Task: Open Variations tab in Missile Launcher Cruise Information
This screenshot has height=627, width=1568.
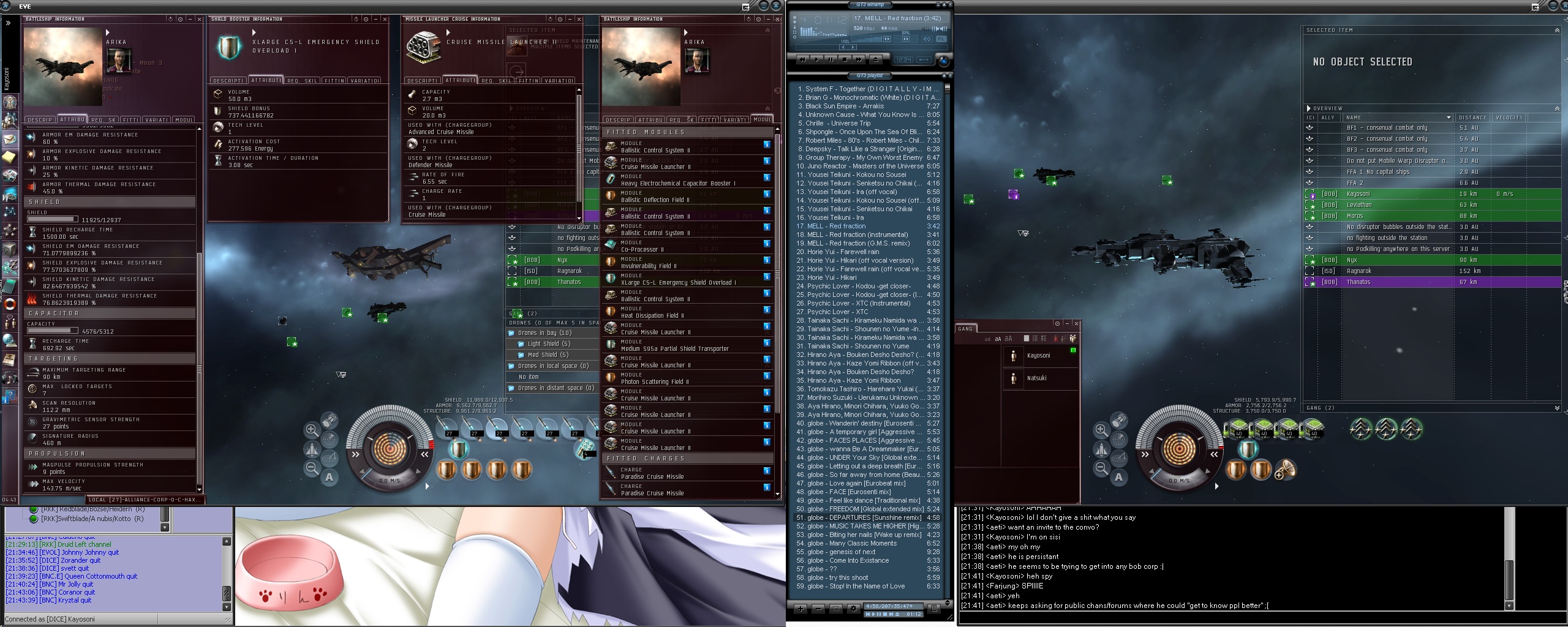Action: pos(559,80)
